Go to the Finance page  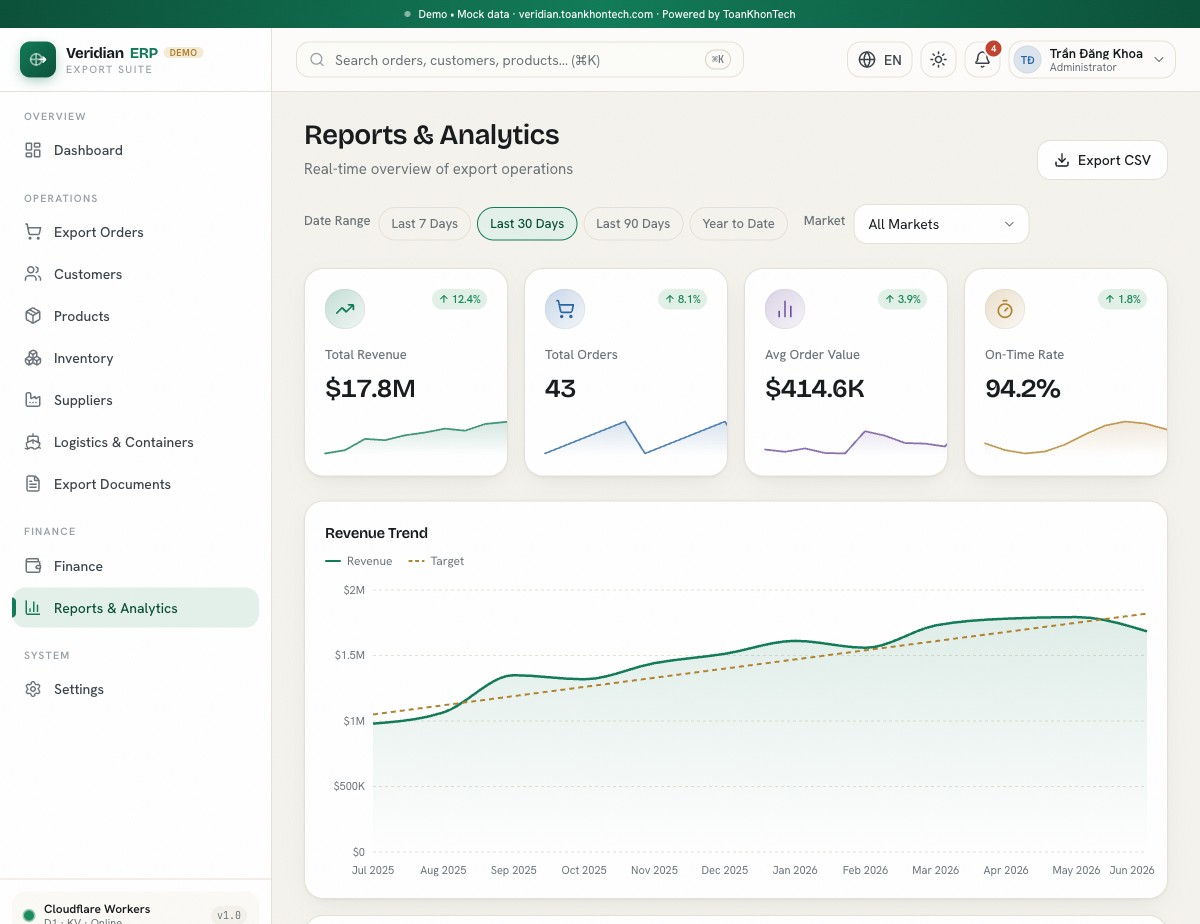tap(135, 566)
